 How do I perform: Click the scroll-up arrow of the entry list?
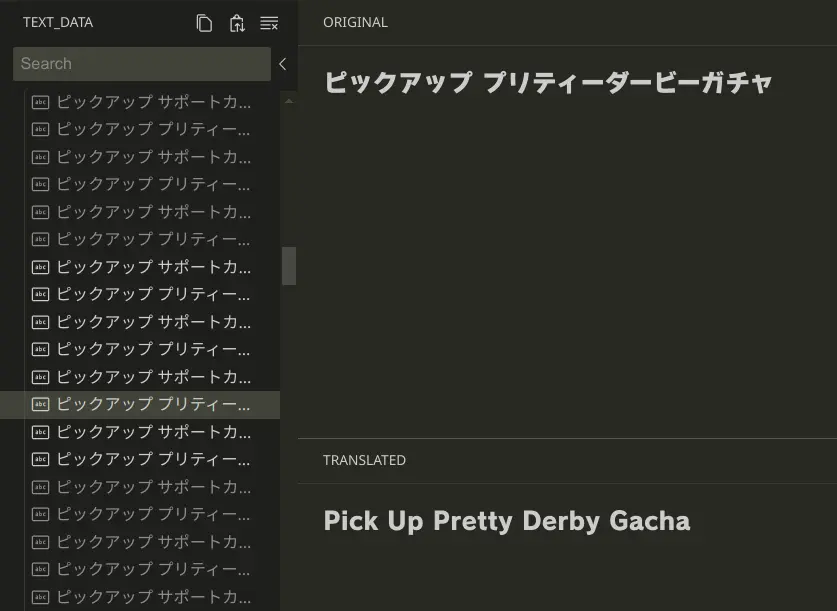click(x=289, y=101)
